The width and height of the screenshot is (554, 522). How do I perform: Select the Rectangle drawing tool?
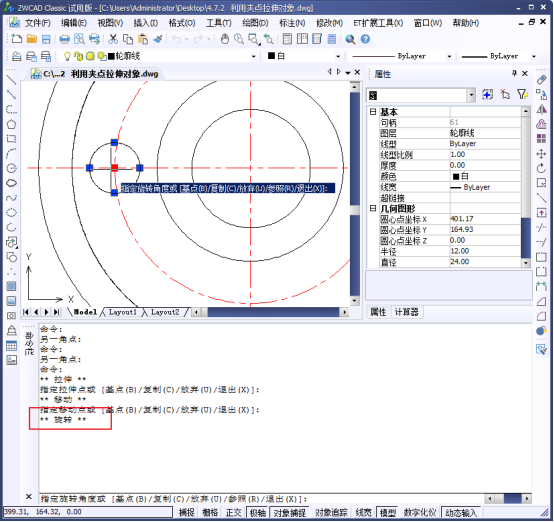(x=12, y=139)
